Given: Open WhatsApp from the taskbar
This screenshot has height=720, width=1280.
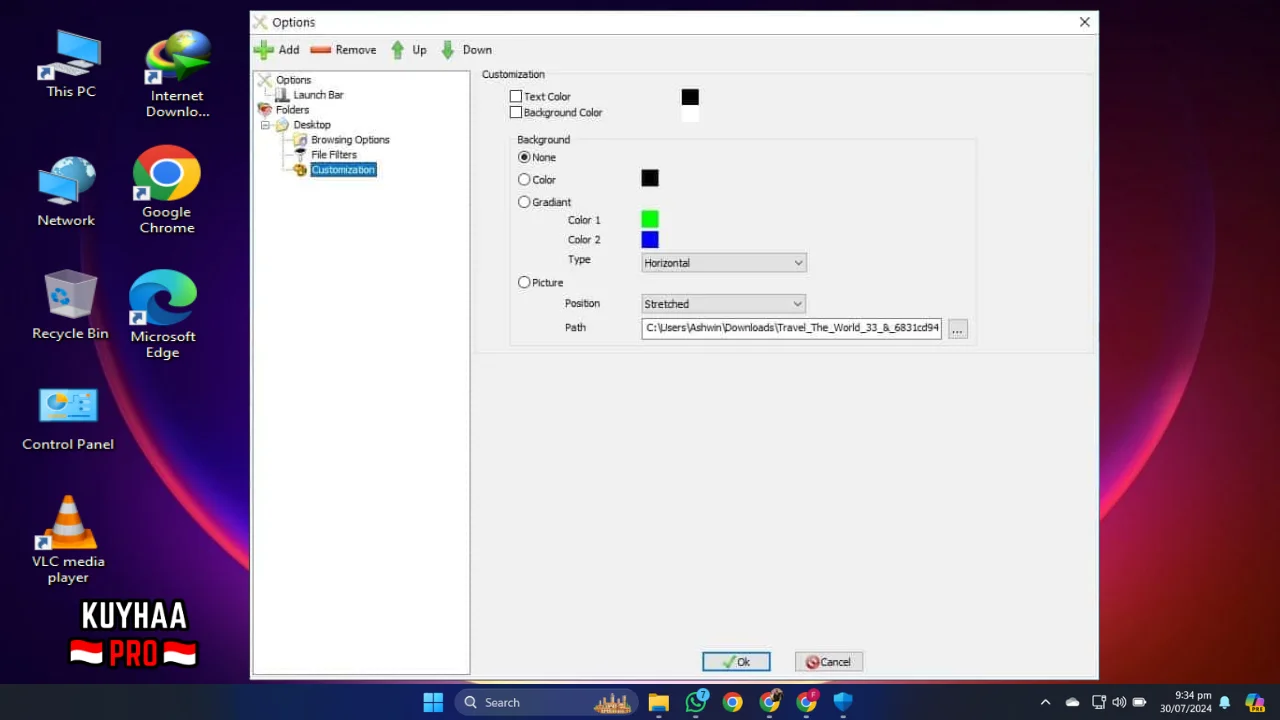Looking at the screenshot, I should [696, 702].
